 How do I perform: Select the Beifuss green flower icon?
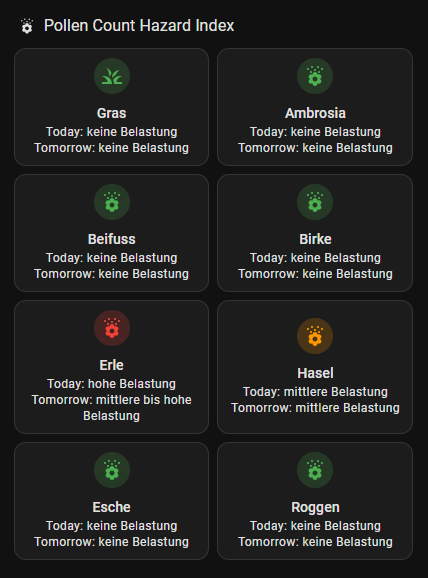point(112,202)
